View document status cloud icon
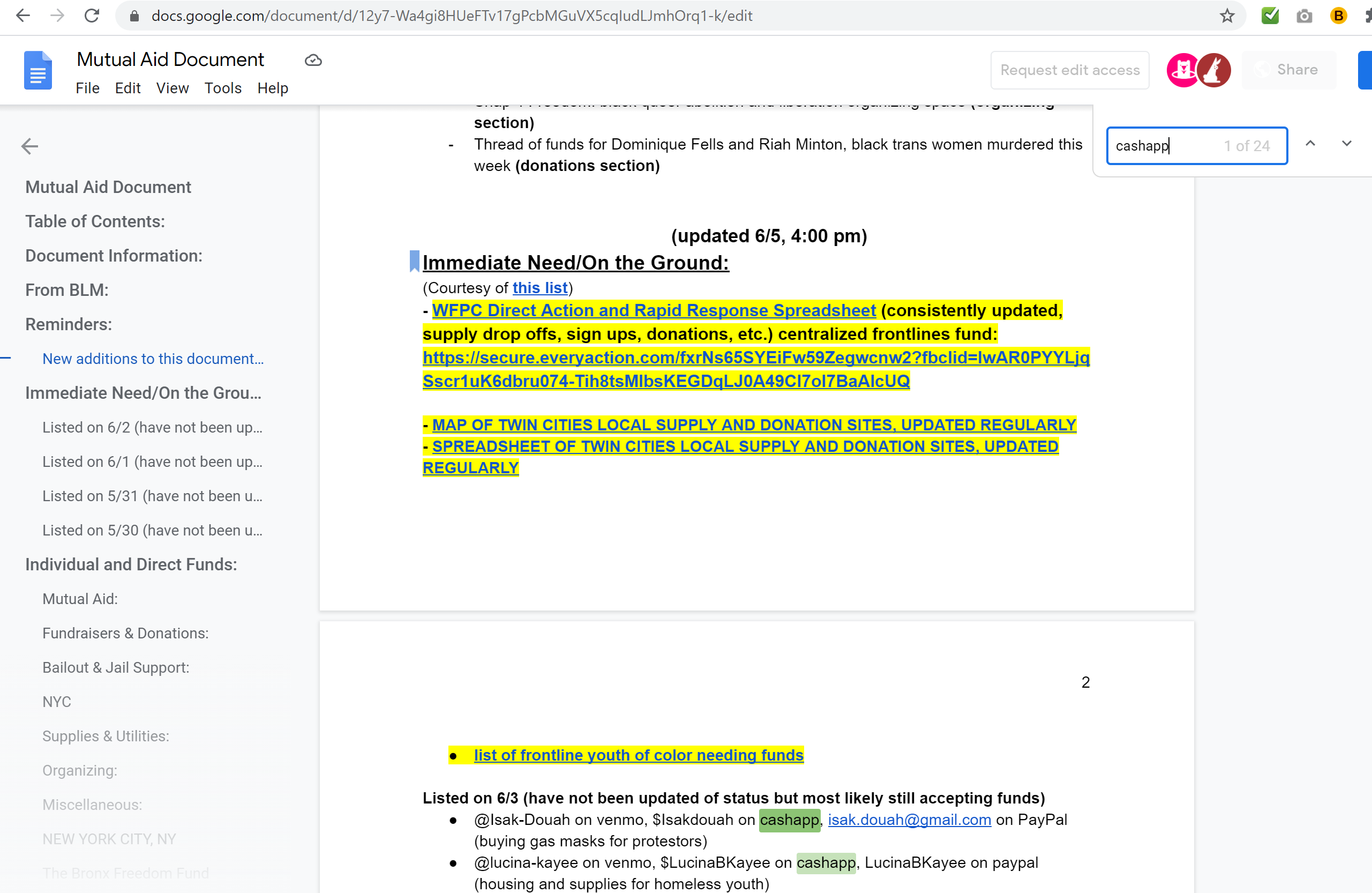Image resolution: width=1372 pixels, height=893 pixels. coord(313,60)
